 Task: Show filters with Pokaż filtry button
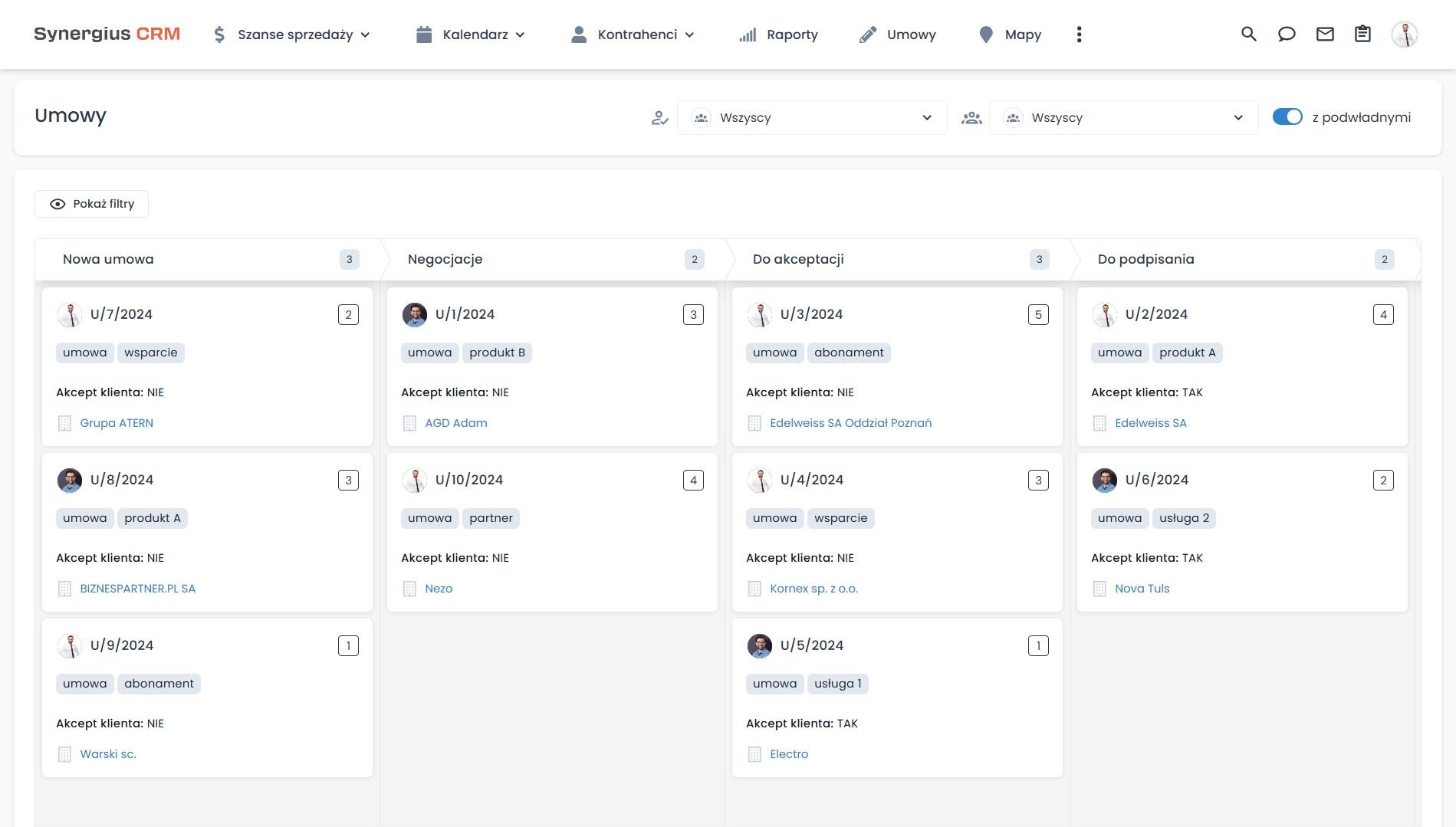point(91,204)
